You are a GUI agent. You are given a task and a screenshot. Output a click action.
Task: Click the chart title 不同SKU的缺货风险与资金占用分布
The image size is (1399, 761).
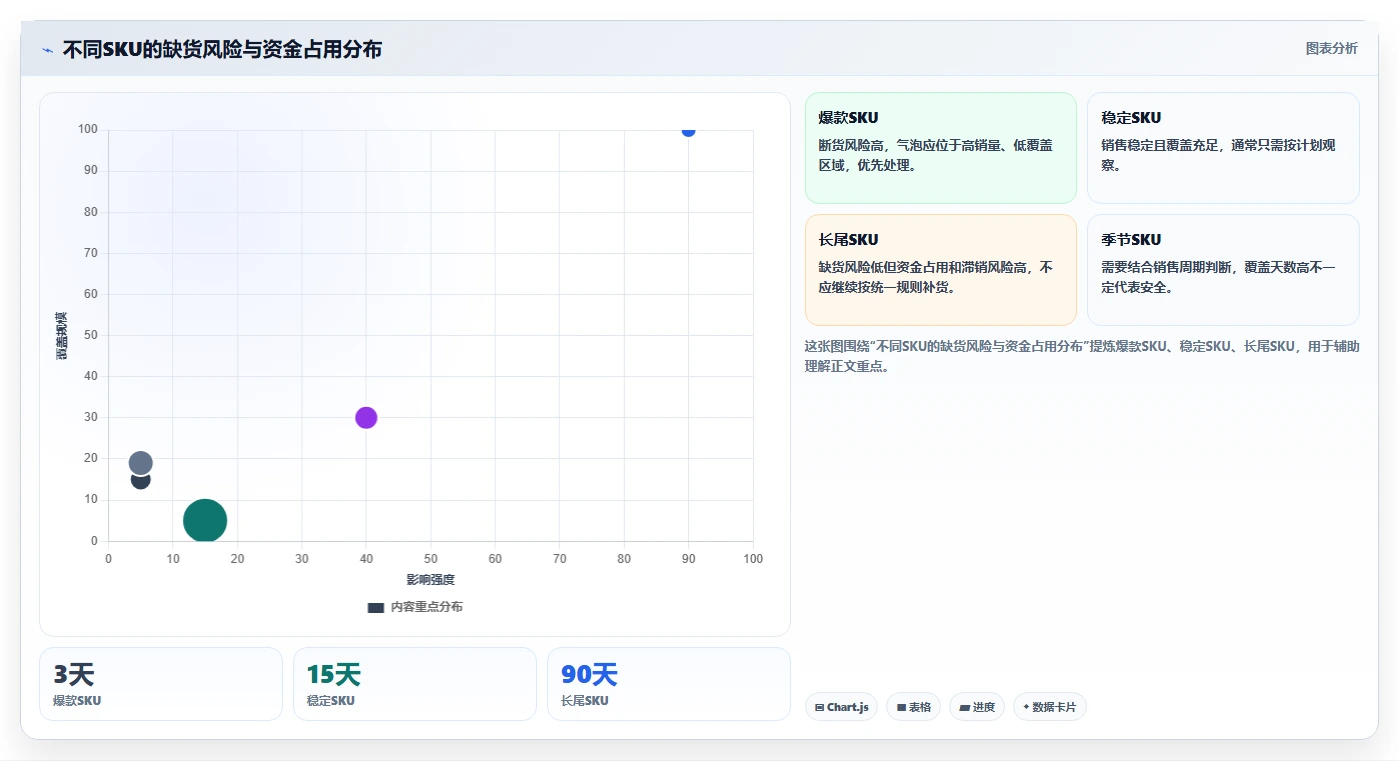coord(222,50)
